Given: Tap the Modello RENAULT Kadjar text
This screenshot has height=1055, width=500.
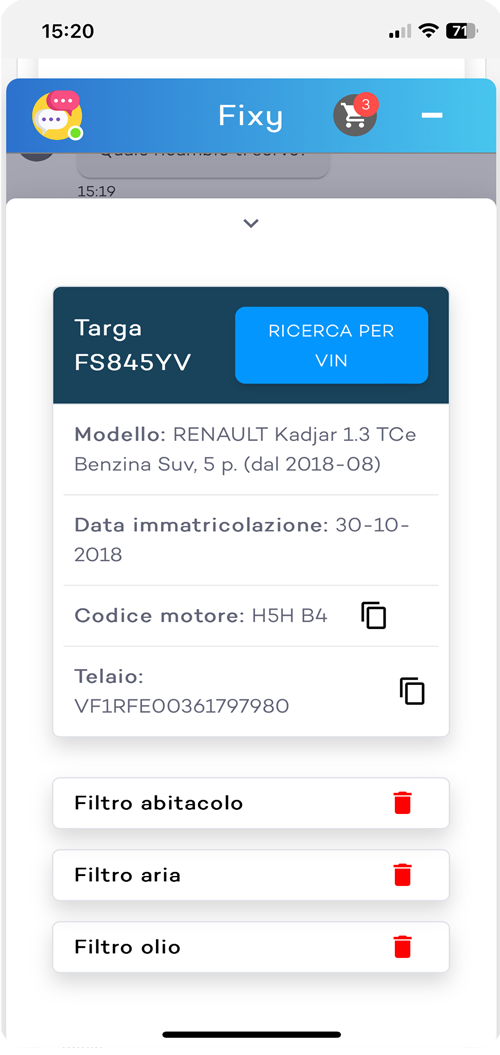Looking at the screenshot, I should coord(245,449).
